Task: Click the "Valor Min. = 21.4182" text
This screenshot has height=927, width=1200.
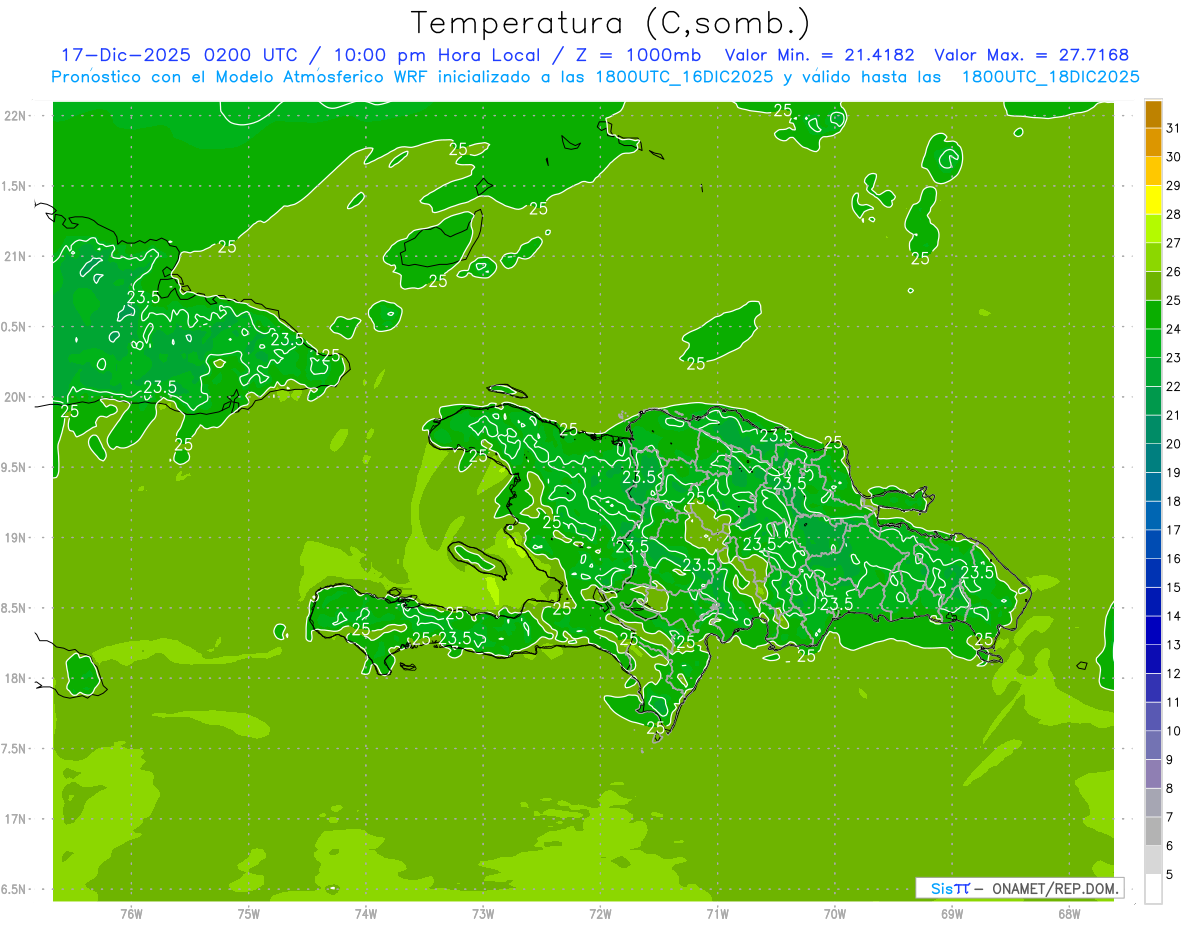Action: click(820, 55)
